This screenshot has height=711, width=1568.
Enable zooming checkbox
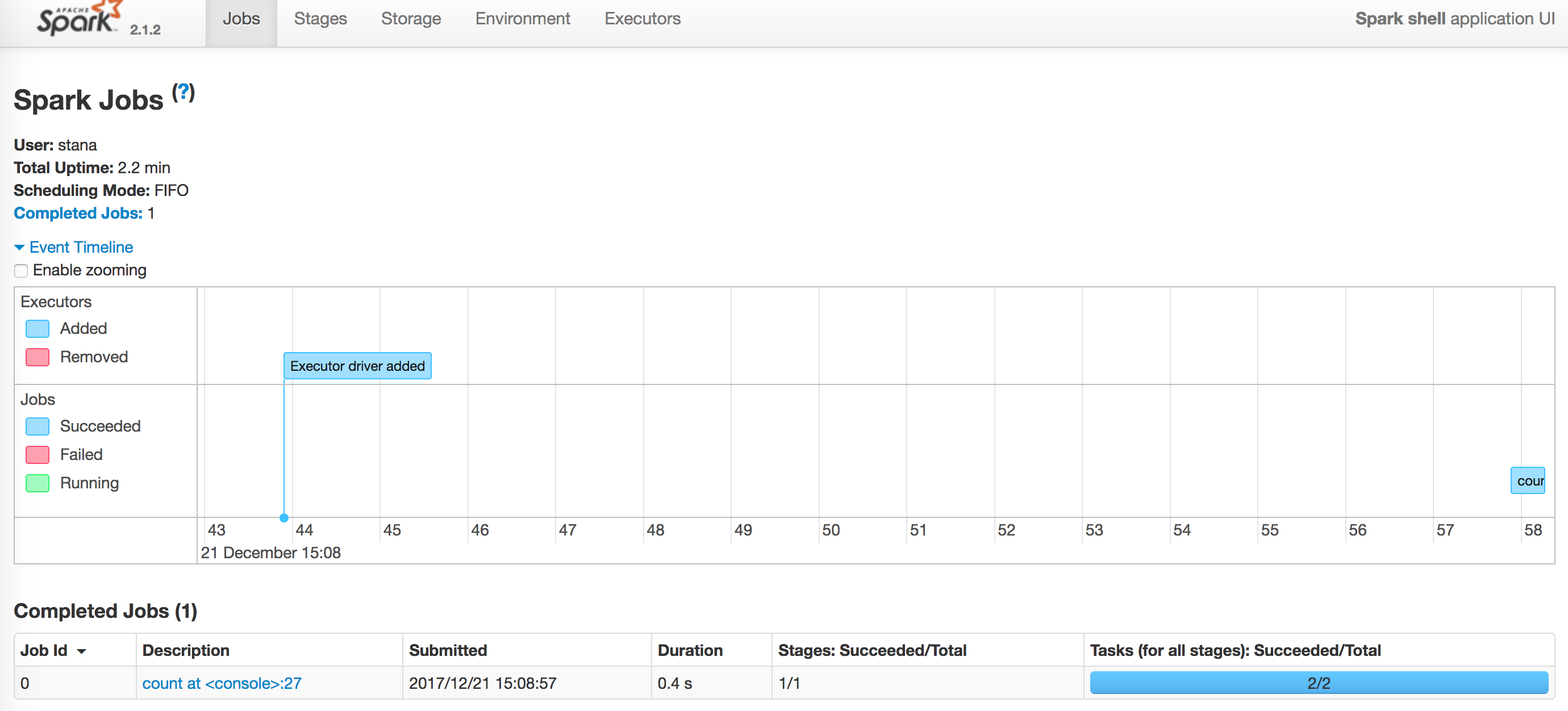[x=22, y=271]
